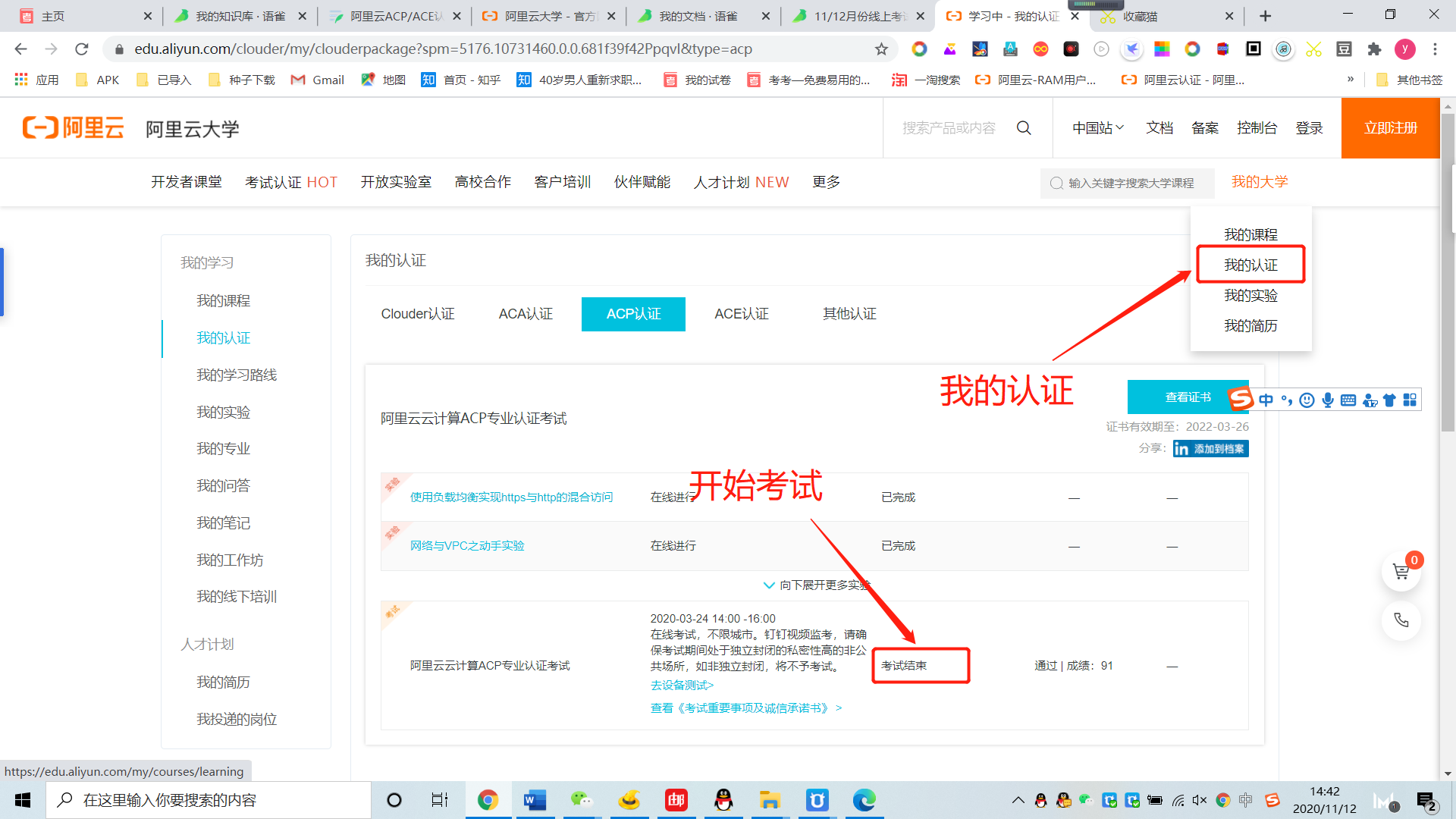Reload the page with refresh icon

click(82, 49)
